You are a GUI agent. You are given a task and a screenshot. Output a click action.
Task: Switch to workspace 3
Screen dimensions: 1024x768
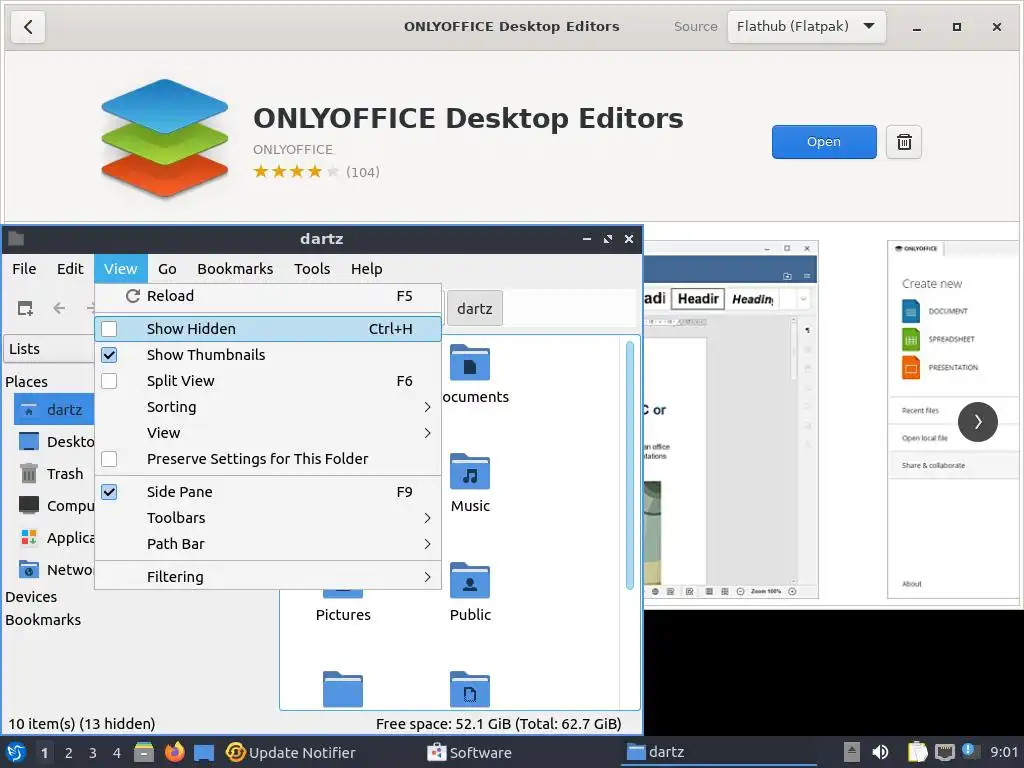click(93, 753)
